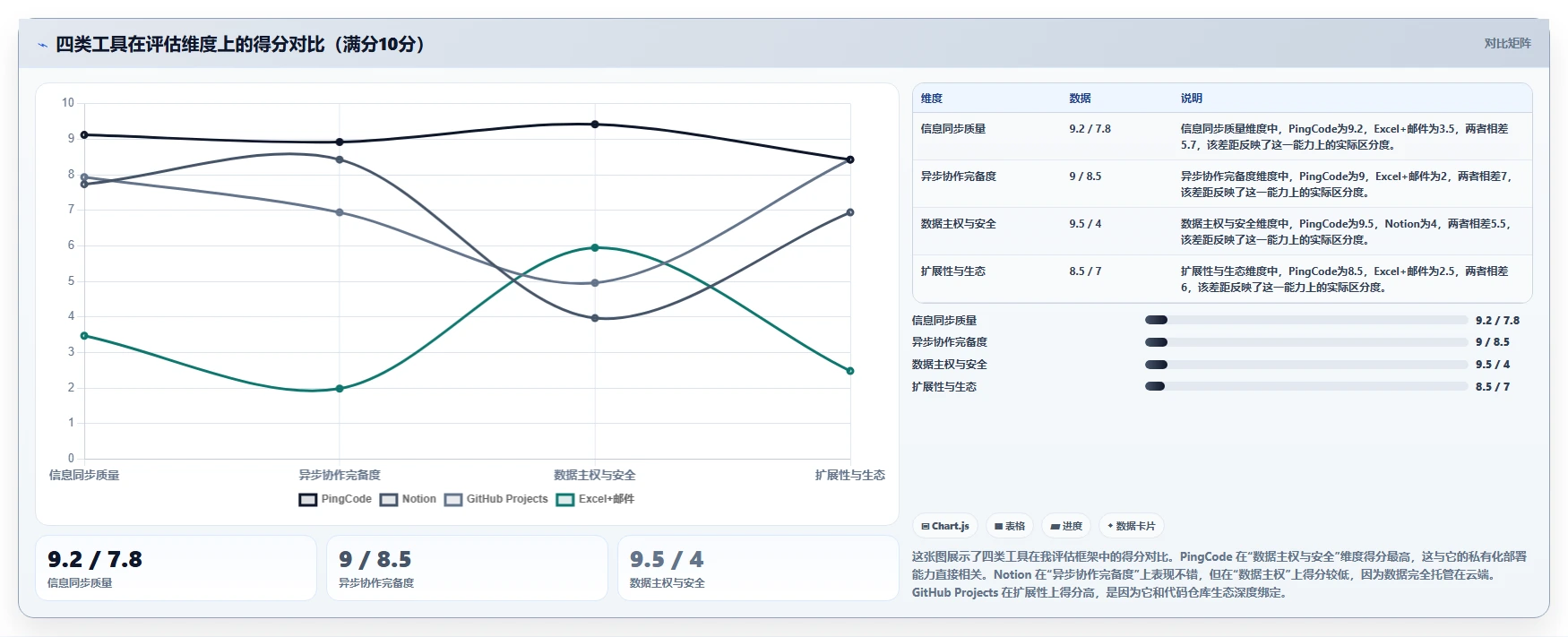Viewport: 1568px width, 637px height.
Task: Open the 9 / 8.5 异步协作完备度 data card
Action: pyautogui.click(x=467, y=568)
